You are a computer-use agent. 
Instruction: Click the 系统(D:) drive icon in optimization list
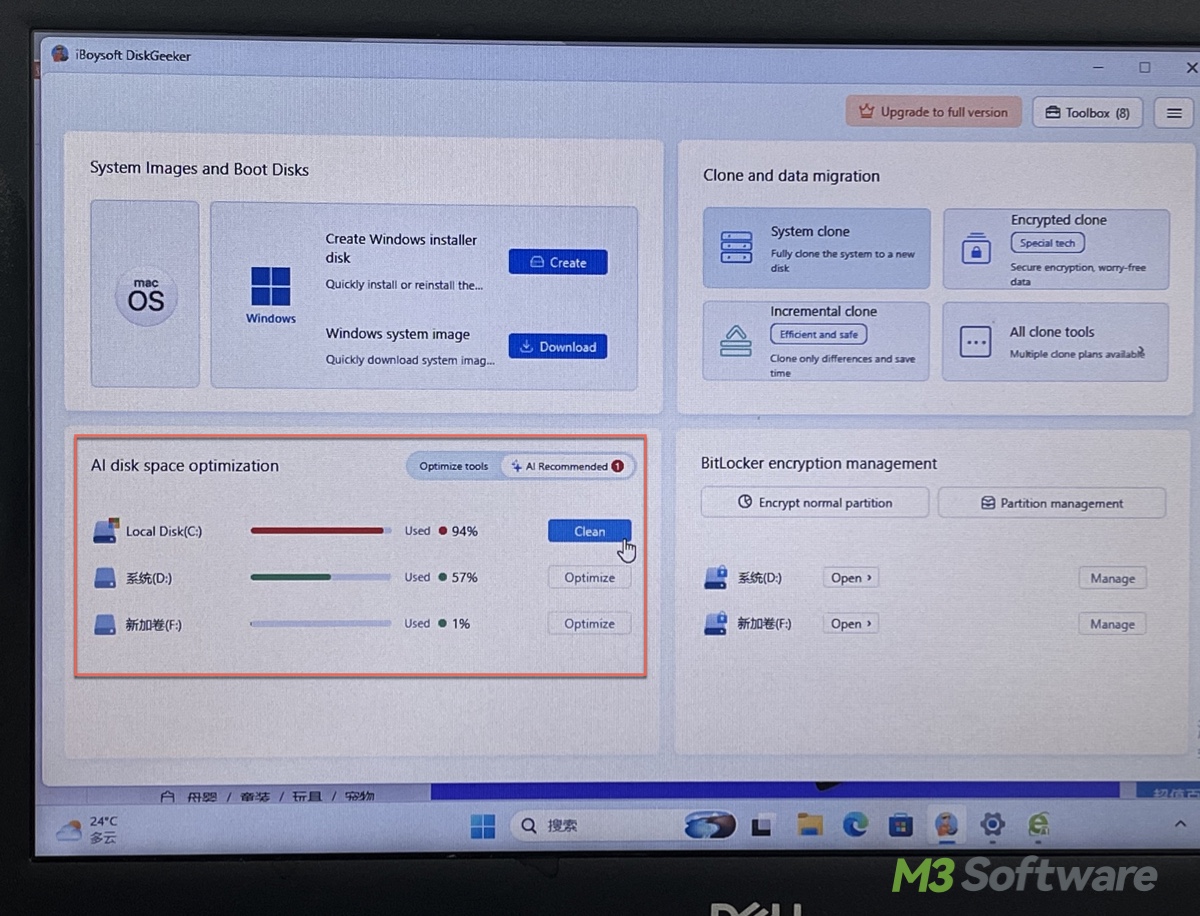tap(105, 577)
